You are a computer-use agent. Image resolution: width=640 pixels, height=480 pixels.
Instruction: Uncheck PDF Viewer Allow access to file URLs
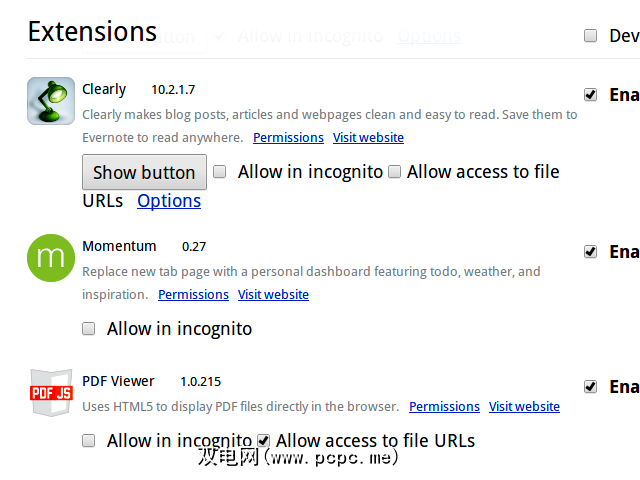click(x=264, y=440)
